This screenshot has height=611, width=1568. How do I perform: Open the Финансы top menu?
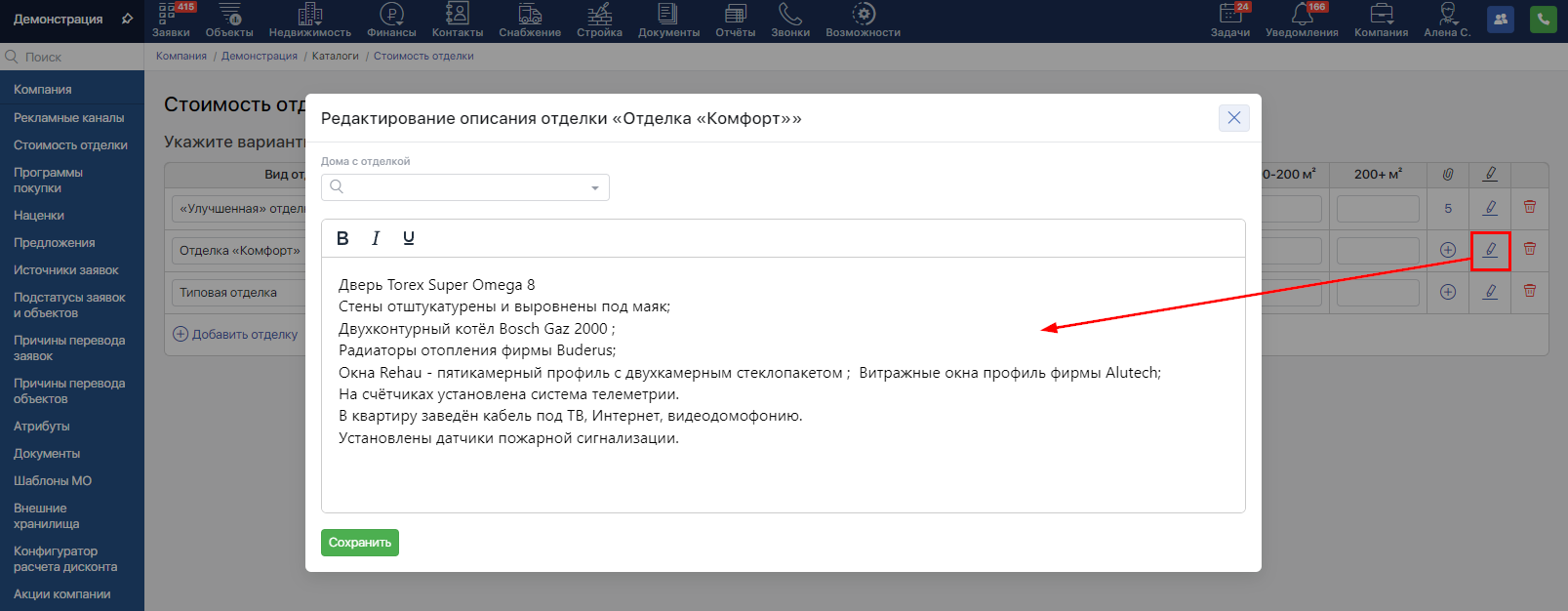click(391, 20)
